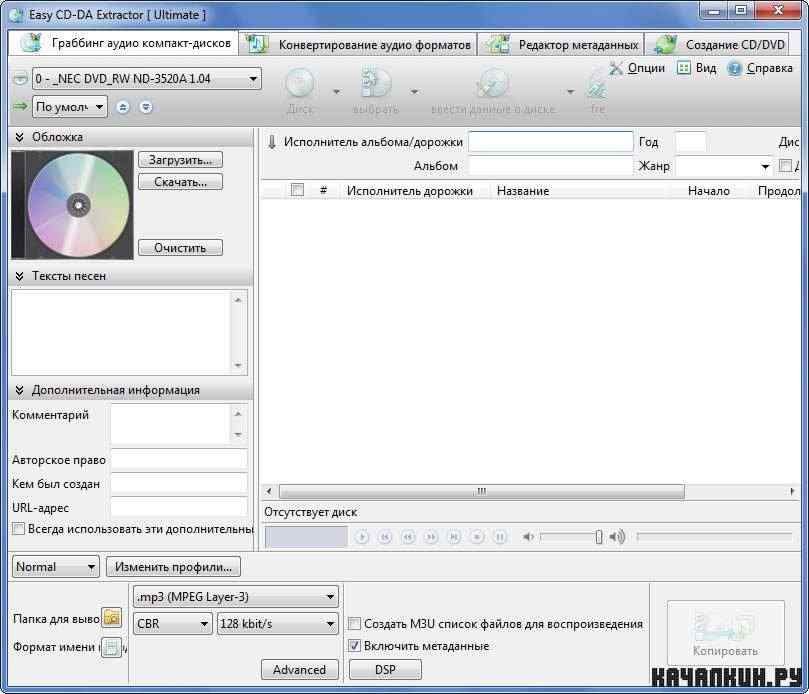Viewport: 809px width, 694px height.
Task: Click the drive icon beside NEC DVD_RW
Action: 20,79
